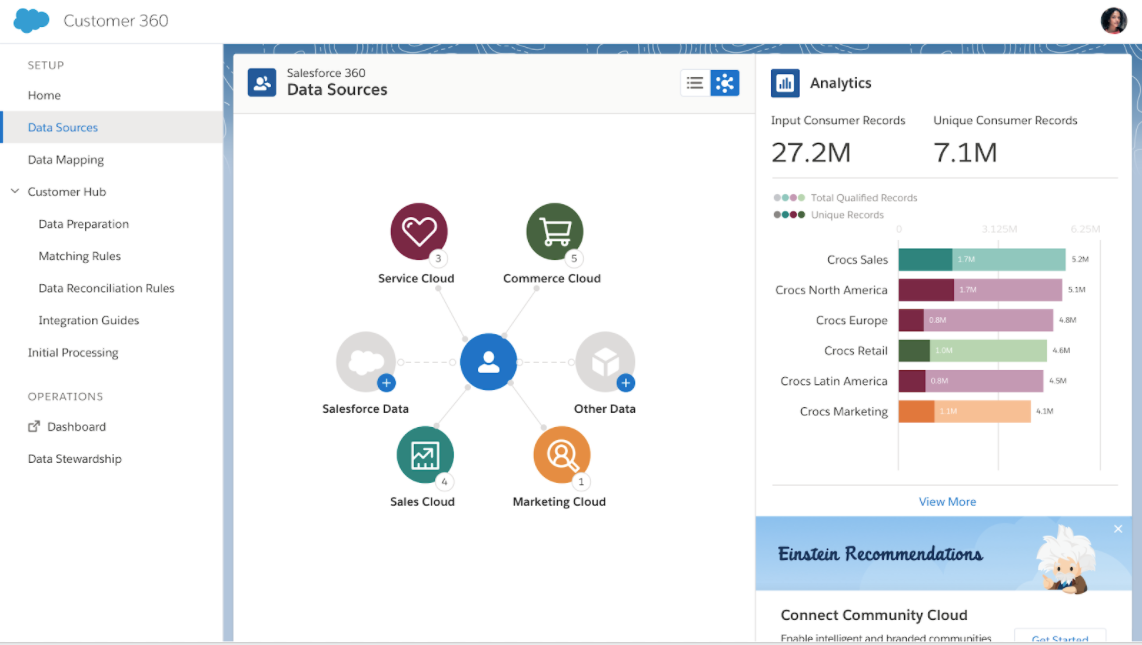Click the Salesforce cloud logo
This screenshot has height=645, width=1142.
click(x=30, y=19)
